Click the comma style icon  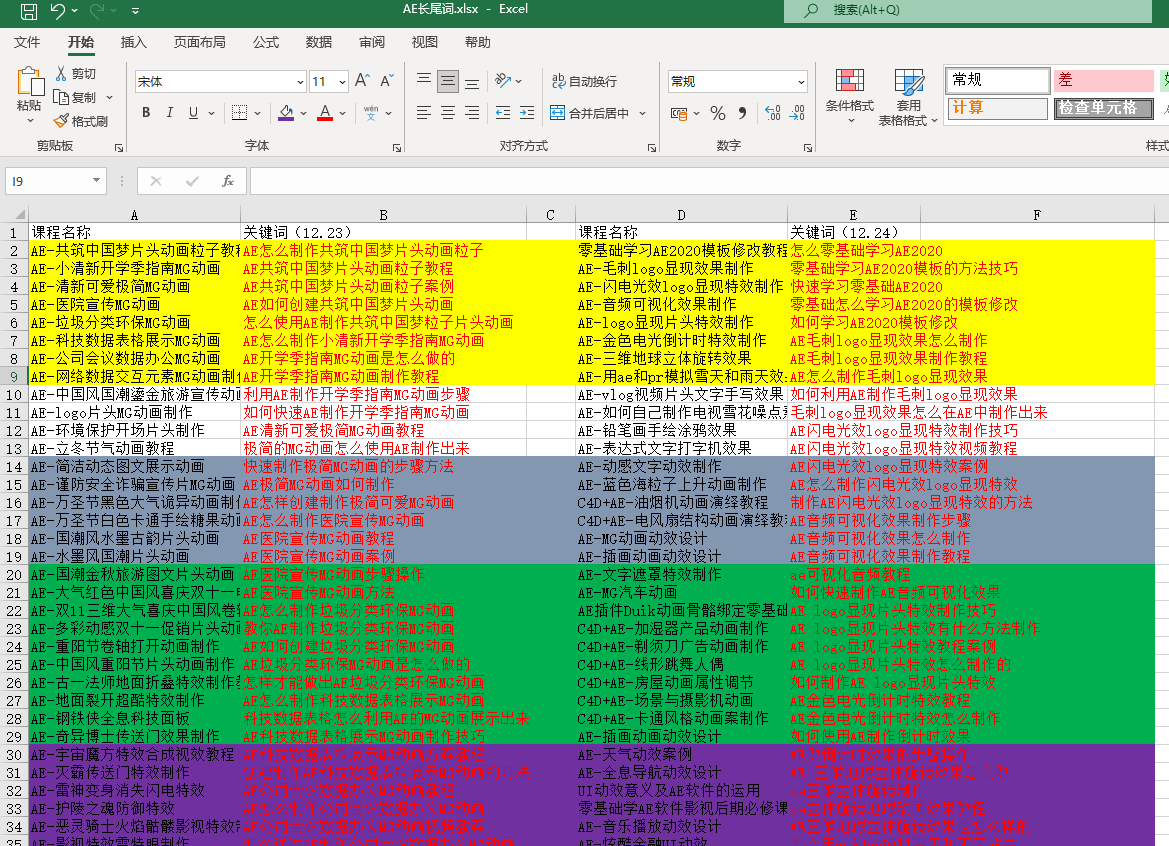(x=742, y=113)
